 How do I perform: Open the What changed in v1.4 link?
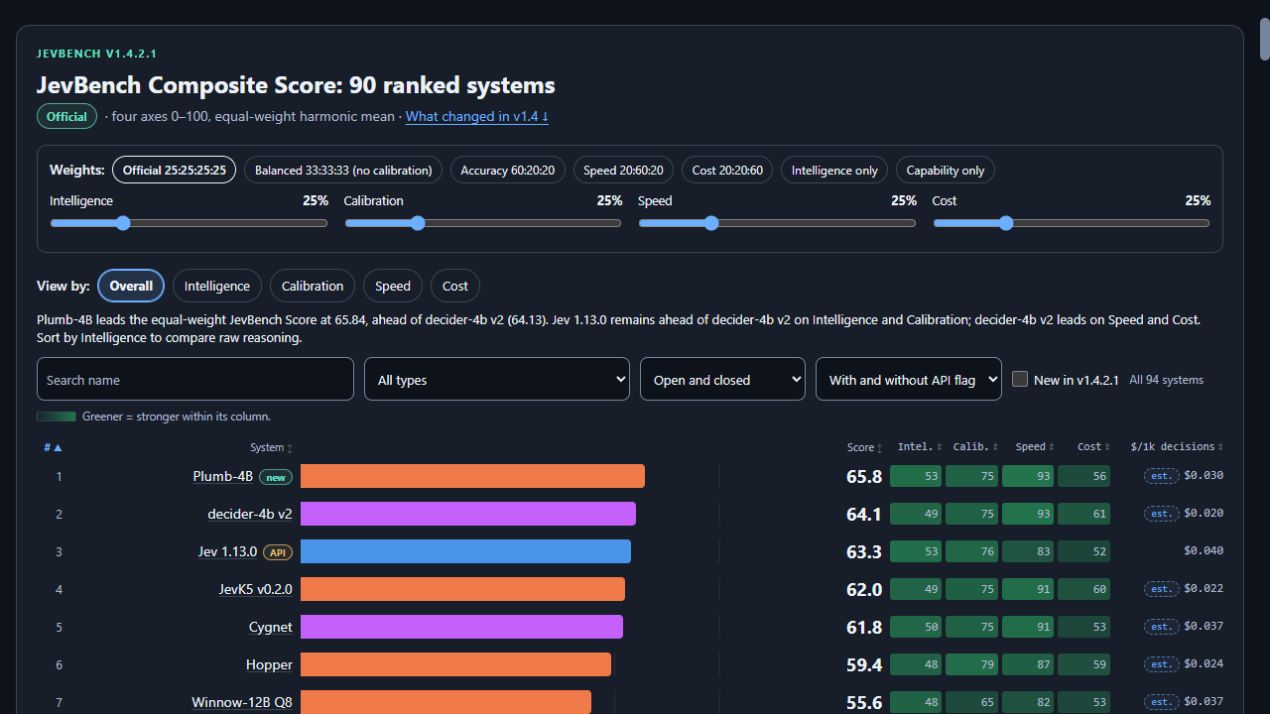click(477, 116)
